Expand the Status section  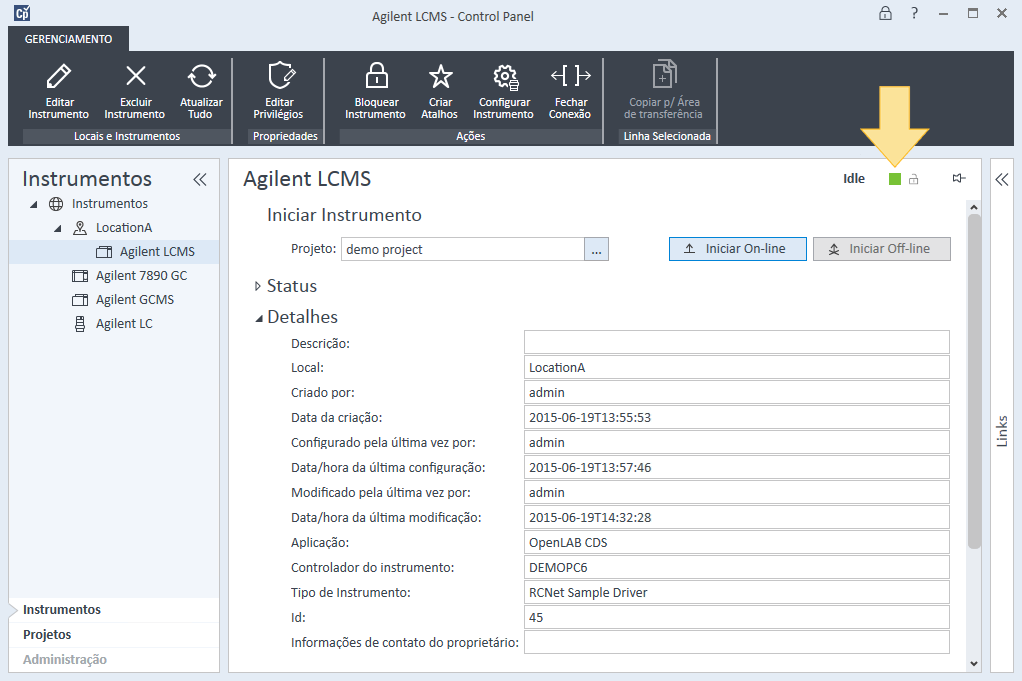257,286
